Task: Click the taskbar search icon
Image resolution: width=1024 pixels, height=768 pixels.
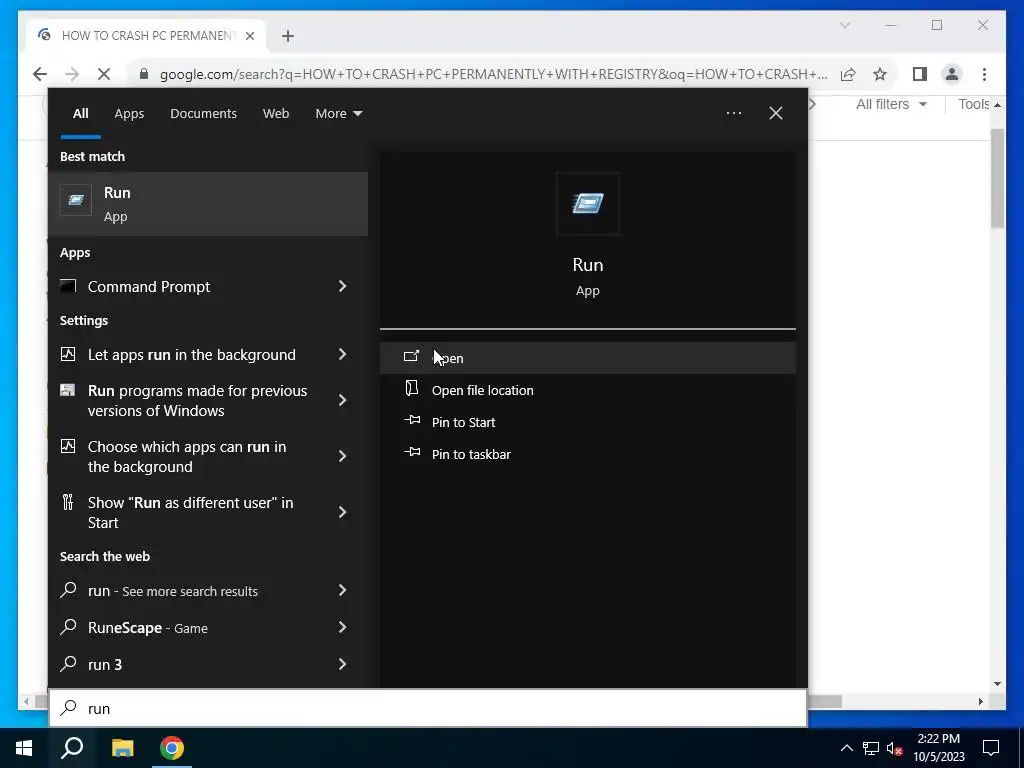Action: click(72, 748)
